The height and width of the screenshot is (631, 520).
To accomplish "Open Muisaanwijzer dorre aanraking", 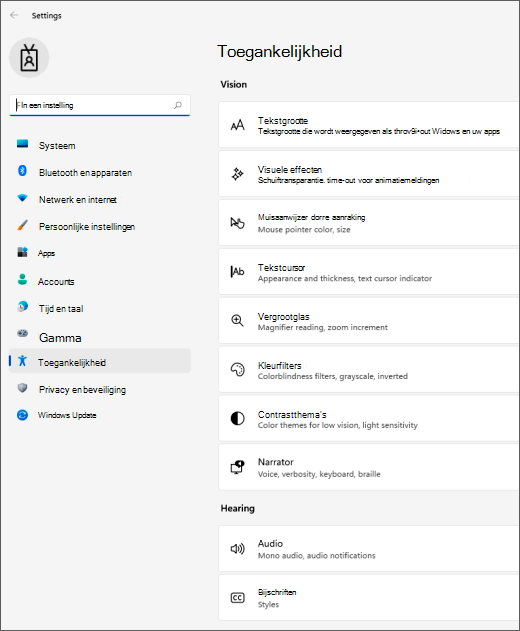I will click(369, 223).
